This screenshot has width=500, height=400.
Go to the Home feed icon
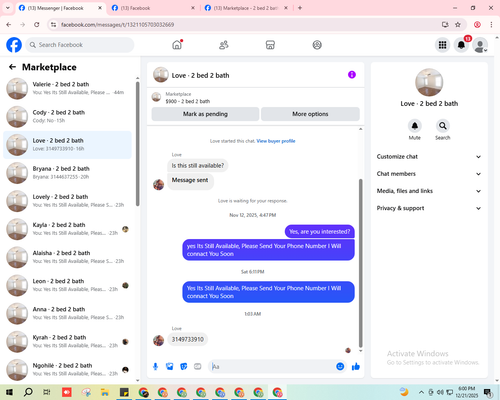tap(177, 45)
